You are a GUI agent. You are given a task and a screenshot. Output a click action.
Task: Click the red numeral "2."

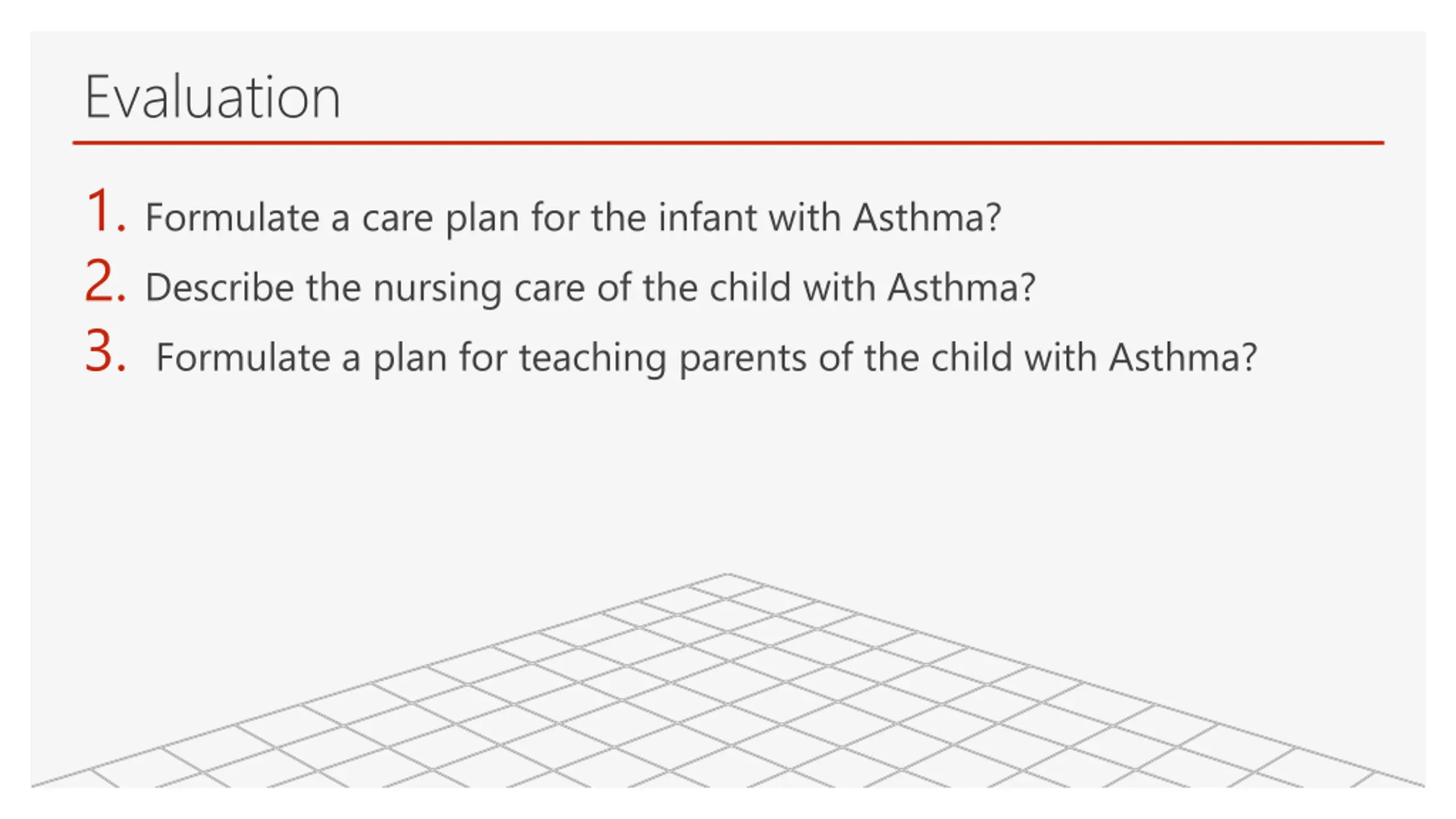pos(106,280)
